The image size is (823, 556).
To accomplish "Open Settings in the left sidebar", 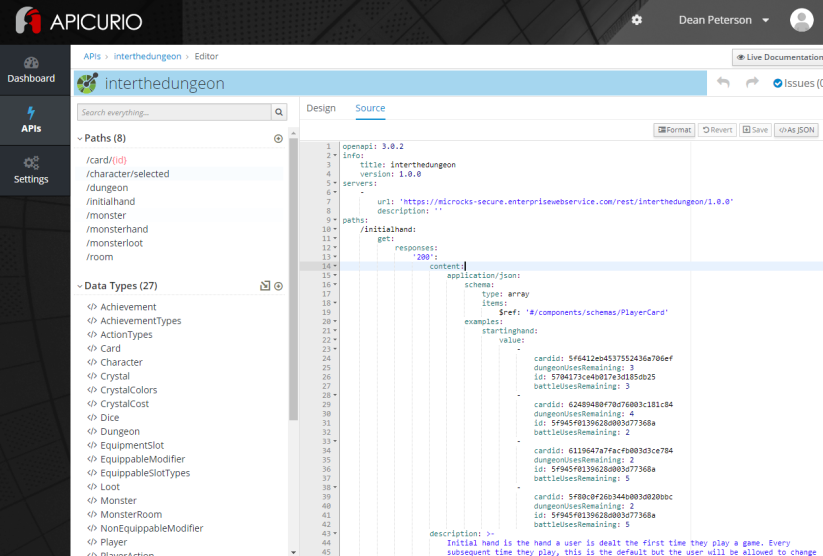I will pyautogui.click(x=31, y=170).
